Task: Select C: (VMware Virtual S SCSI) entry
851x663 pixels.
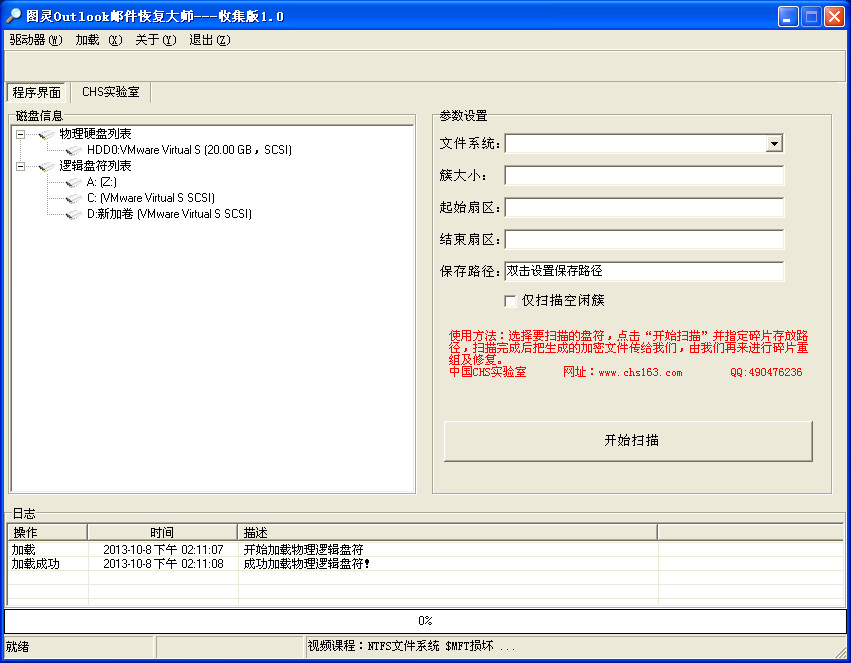Action: (x=151, y=198)
